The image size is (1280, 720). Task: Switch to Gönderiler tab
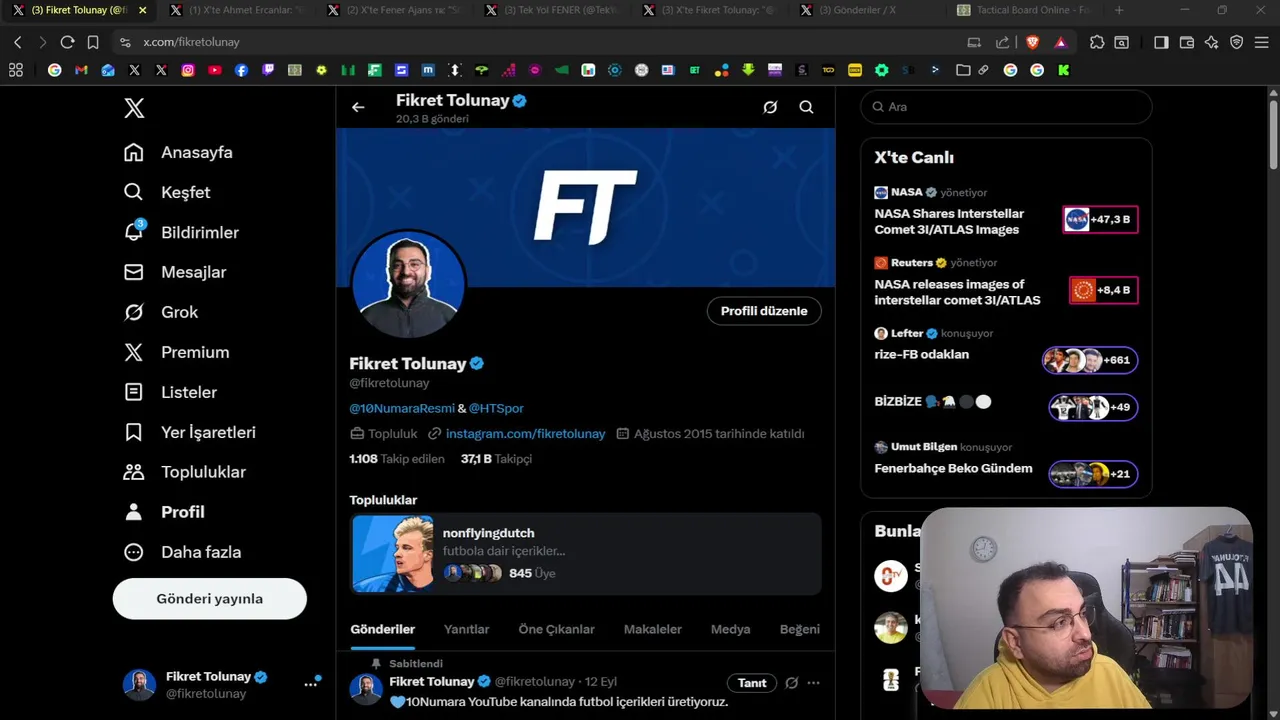coord(382,629)
